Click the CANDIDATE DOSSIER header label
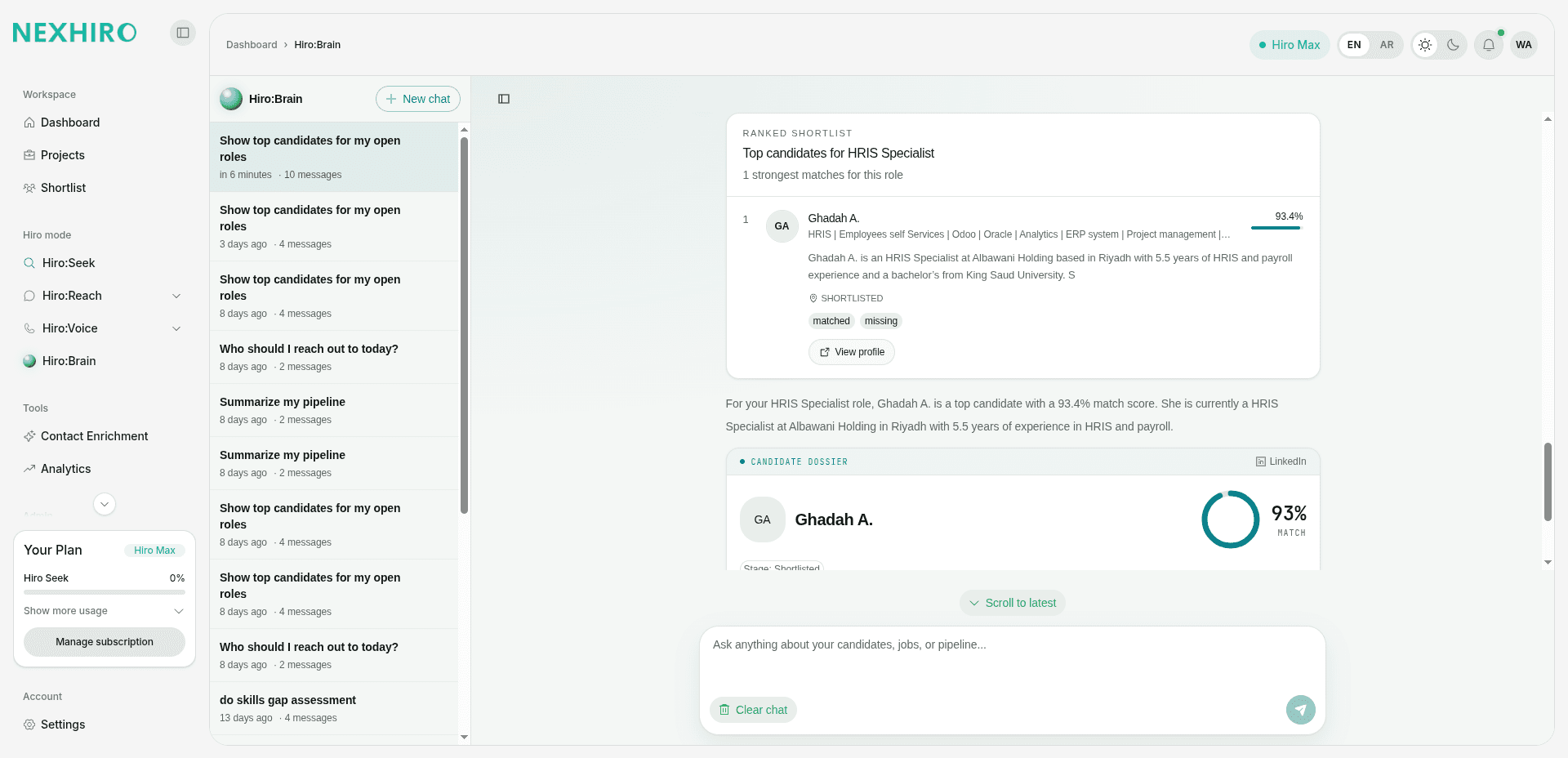The image size is (1568, 758). tap(799, 461)
